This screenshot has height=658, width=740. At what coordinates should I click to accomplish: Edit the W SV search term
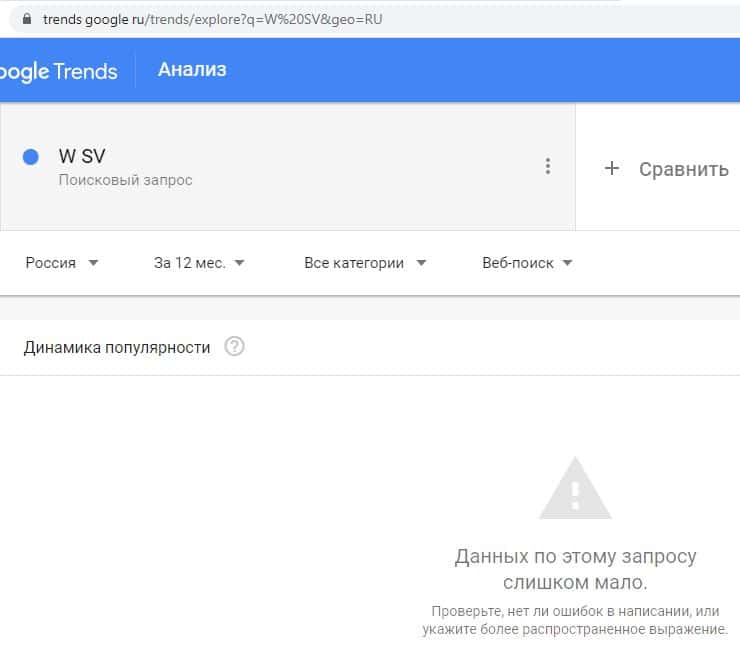pos(82,156)
